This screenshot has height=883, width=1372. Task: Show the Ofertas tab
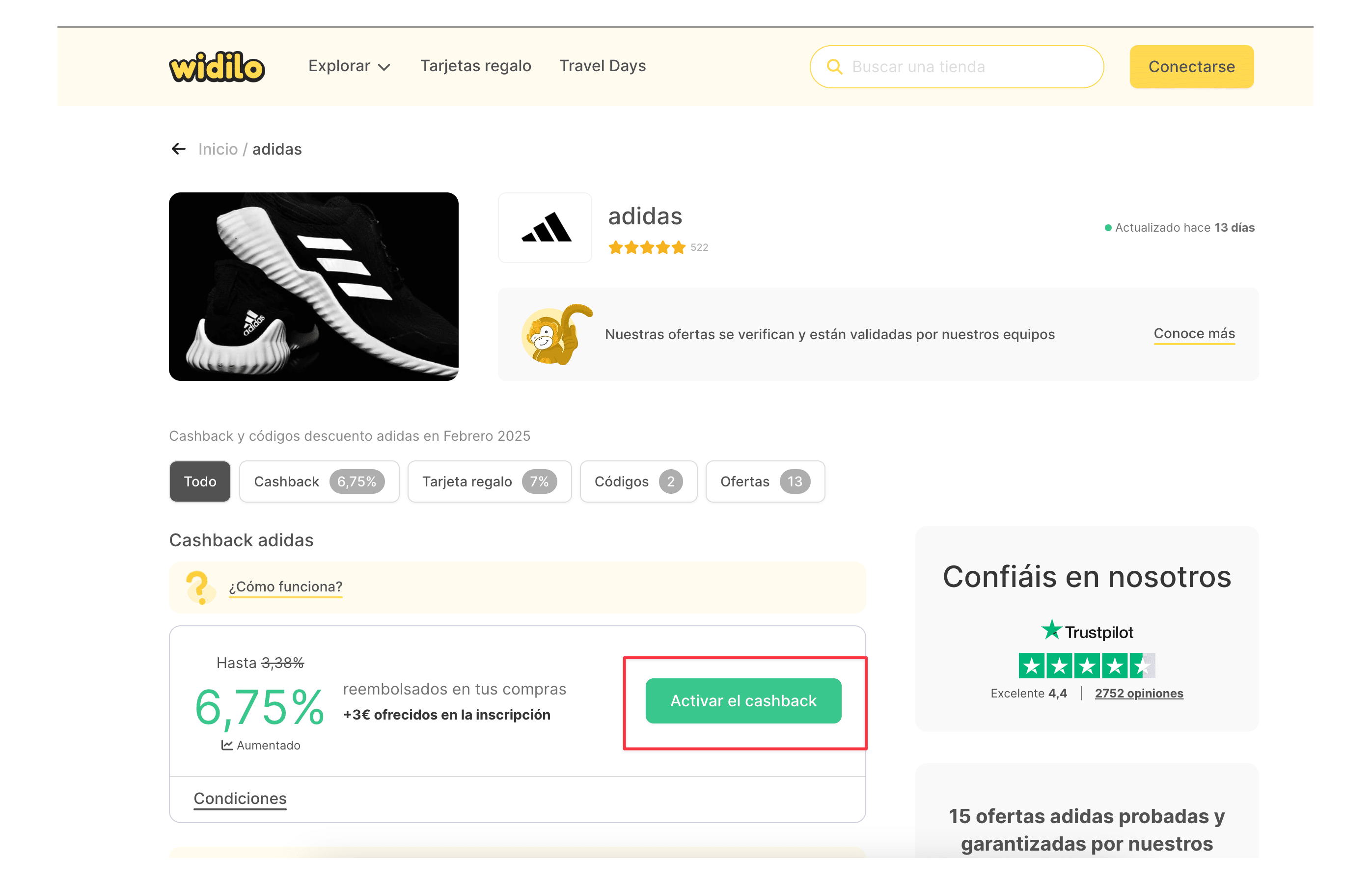(x=765, y=482)
